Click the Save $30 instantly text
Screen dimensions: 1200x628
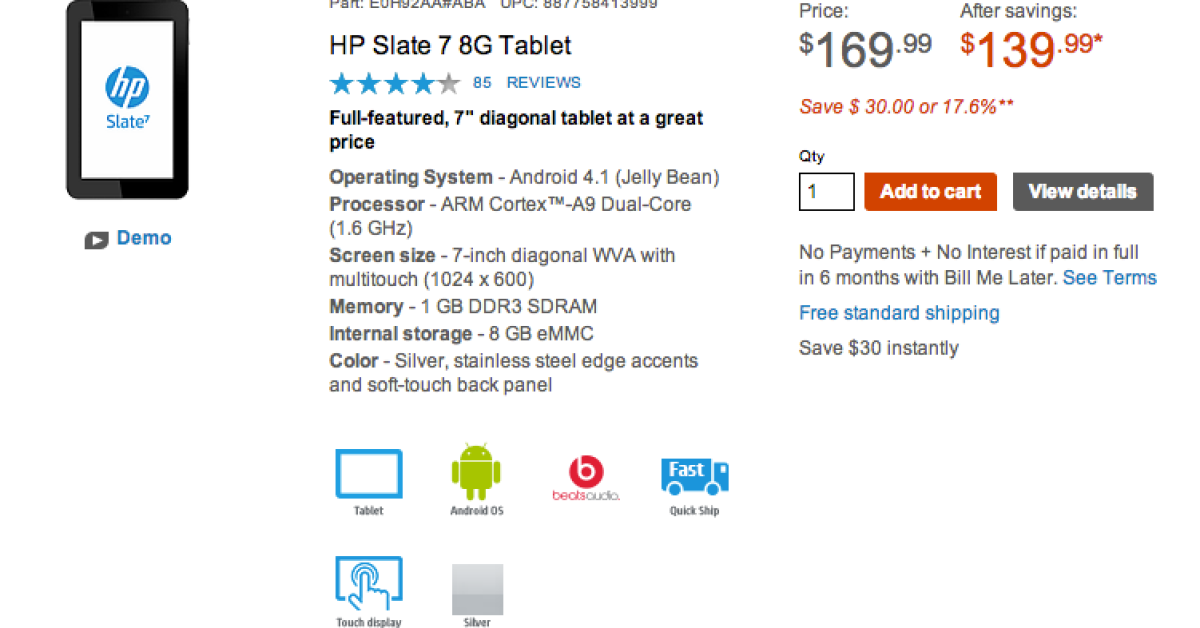point(878,348)
